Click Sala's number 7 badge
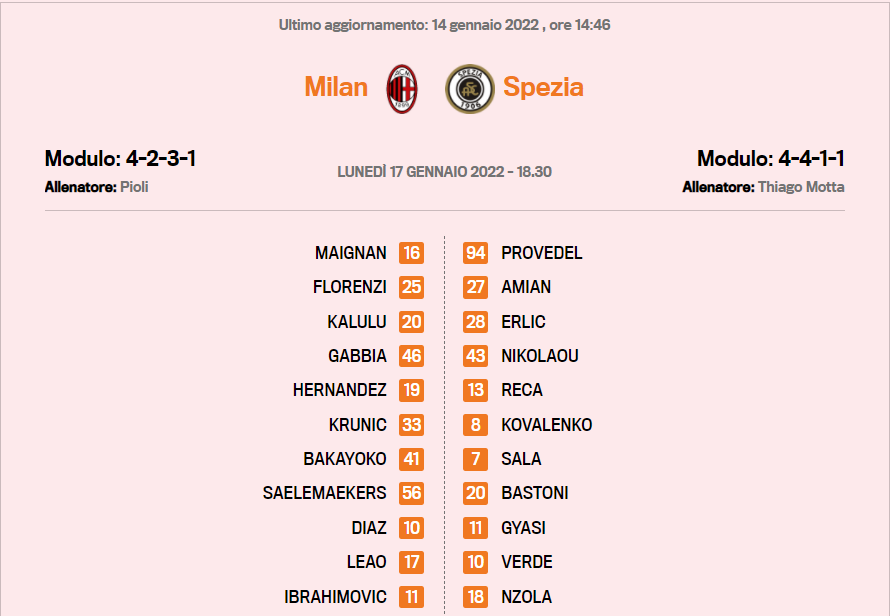This screenshot has height=616, width=890. click(476, 459)
